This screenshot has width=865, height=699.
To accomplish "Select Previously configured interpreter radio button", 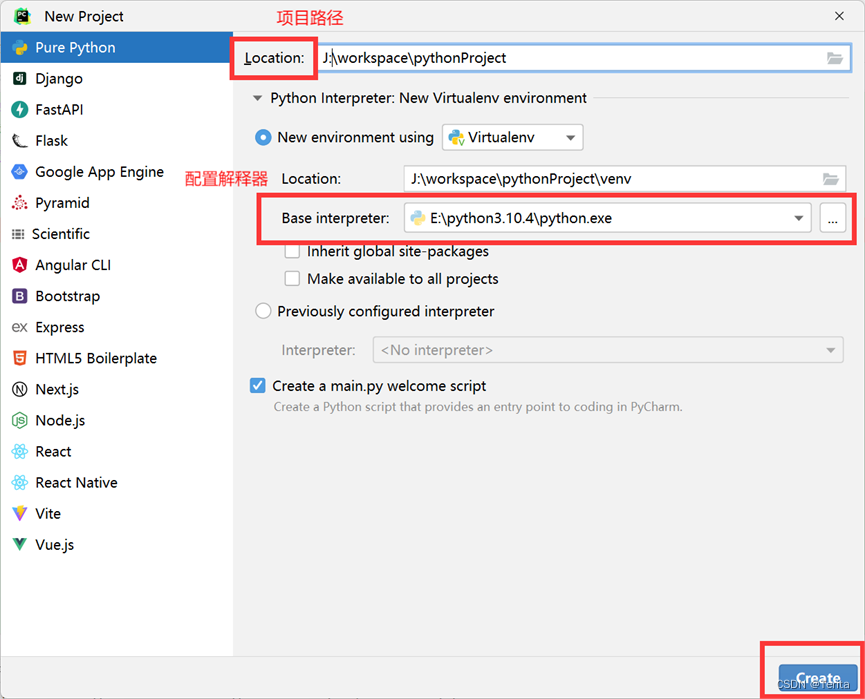I will click(263, 311).
